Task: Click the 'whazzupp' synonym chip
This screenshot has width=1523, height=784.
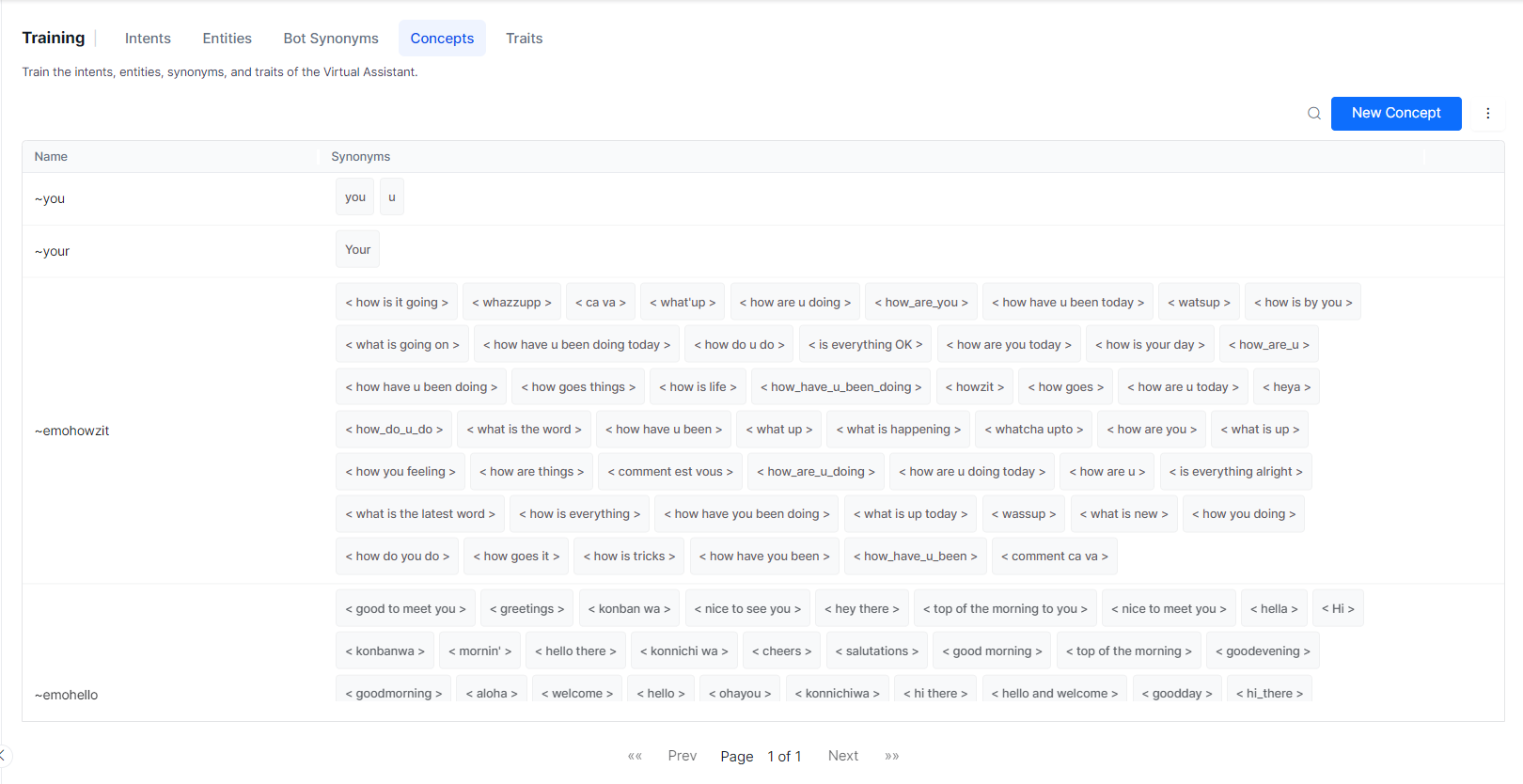Action: (511, 303)
